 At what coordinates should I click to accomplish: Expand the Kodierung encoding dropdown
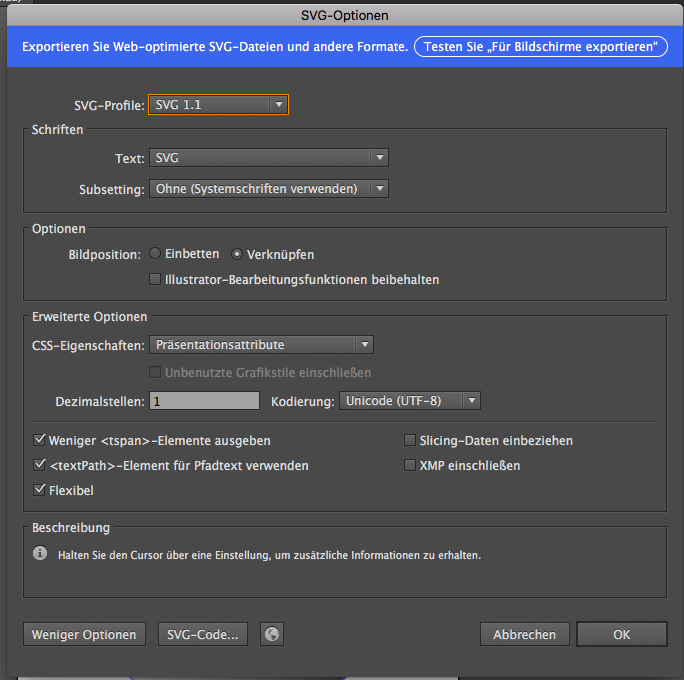point(410,400)
